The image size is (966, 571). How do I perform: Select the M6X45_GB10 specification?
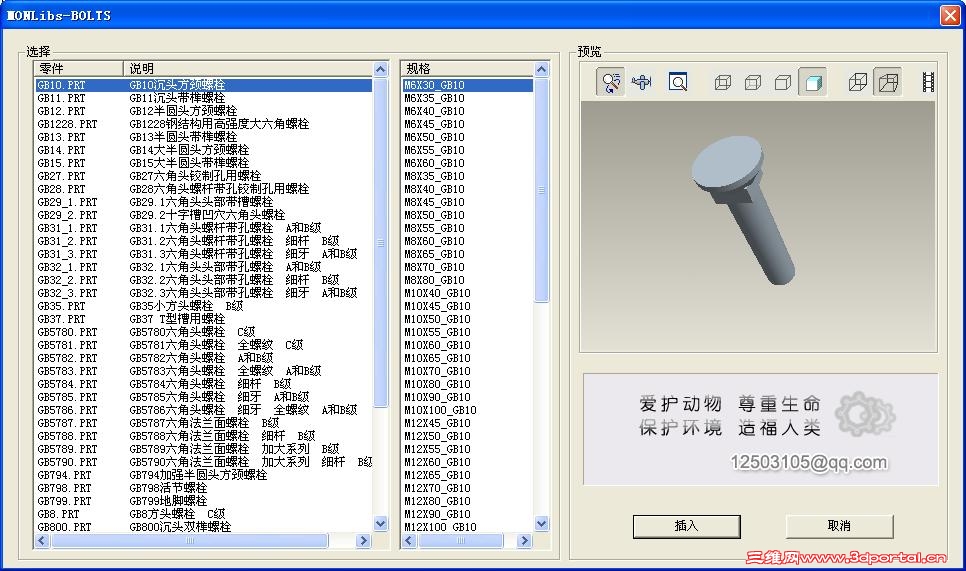[468, 124]
